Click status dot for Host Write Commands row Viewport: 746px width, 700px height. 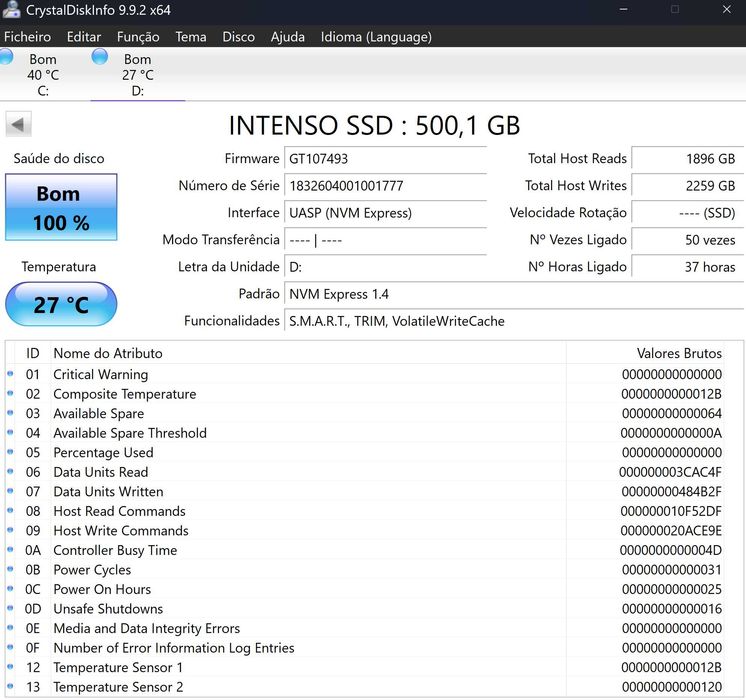coord(10,530)
